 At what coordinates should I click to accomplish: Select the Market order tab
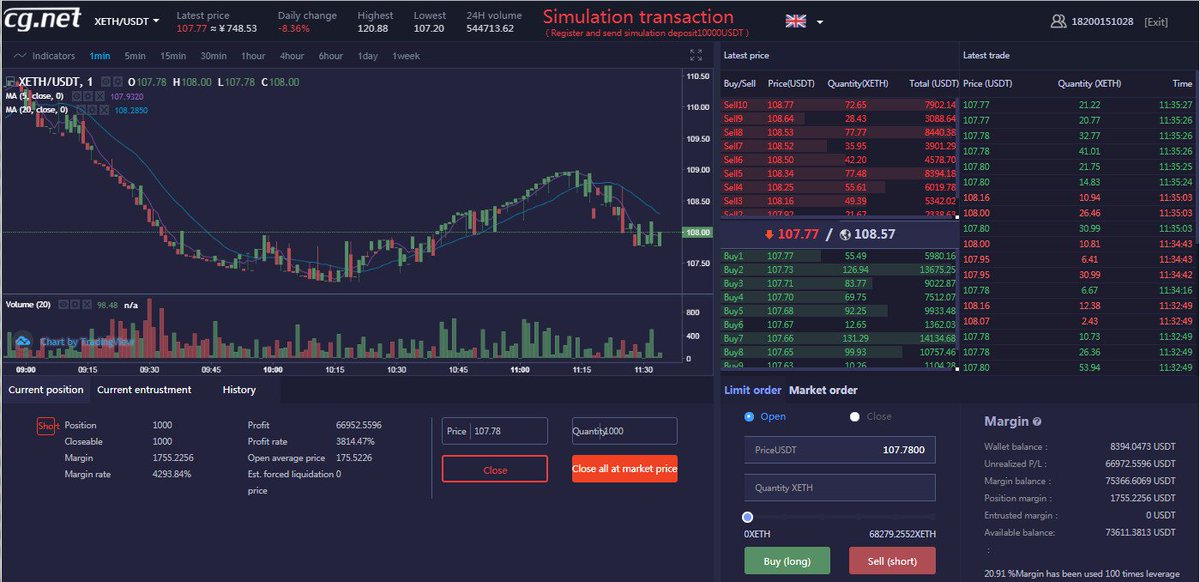coord(824,389)
